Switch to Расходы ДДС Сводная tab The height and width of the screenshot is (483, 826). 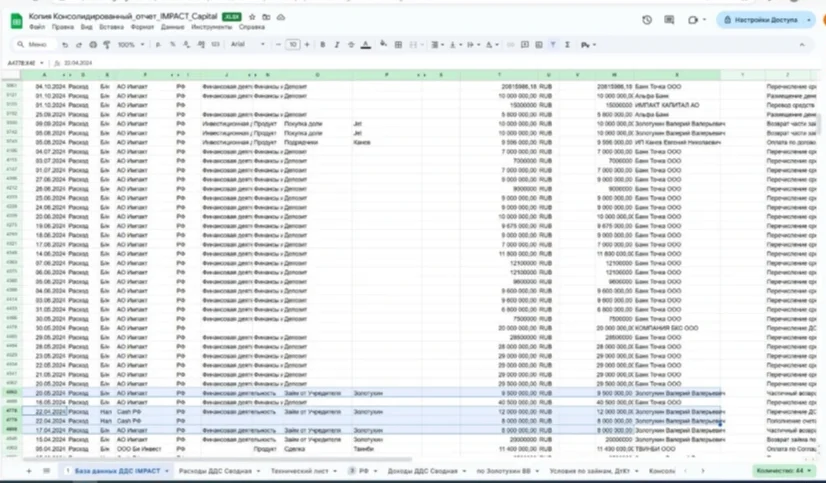click(219, 471)
